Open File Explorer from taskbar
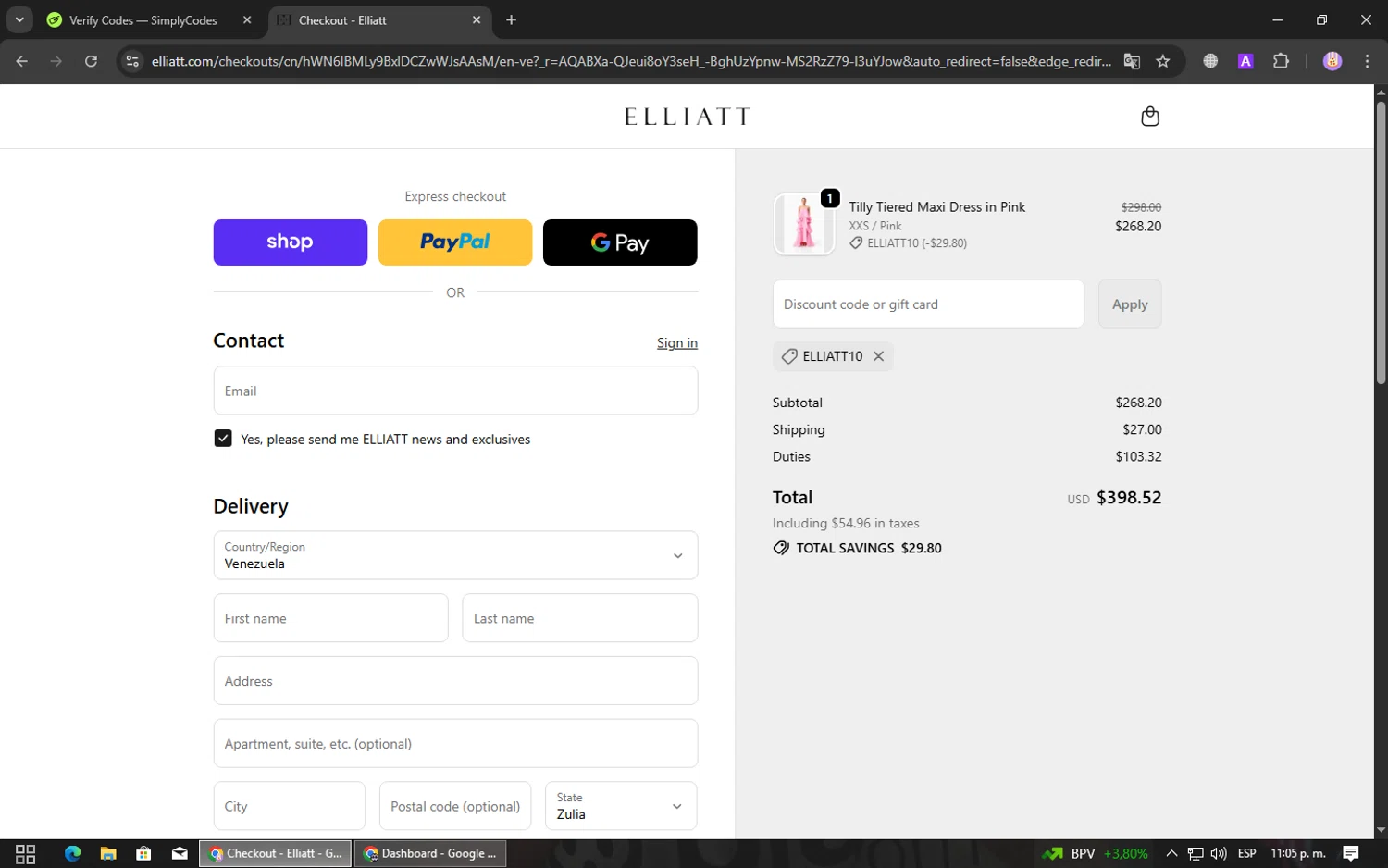 [108, 853]
